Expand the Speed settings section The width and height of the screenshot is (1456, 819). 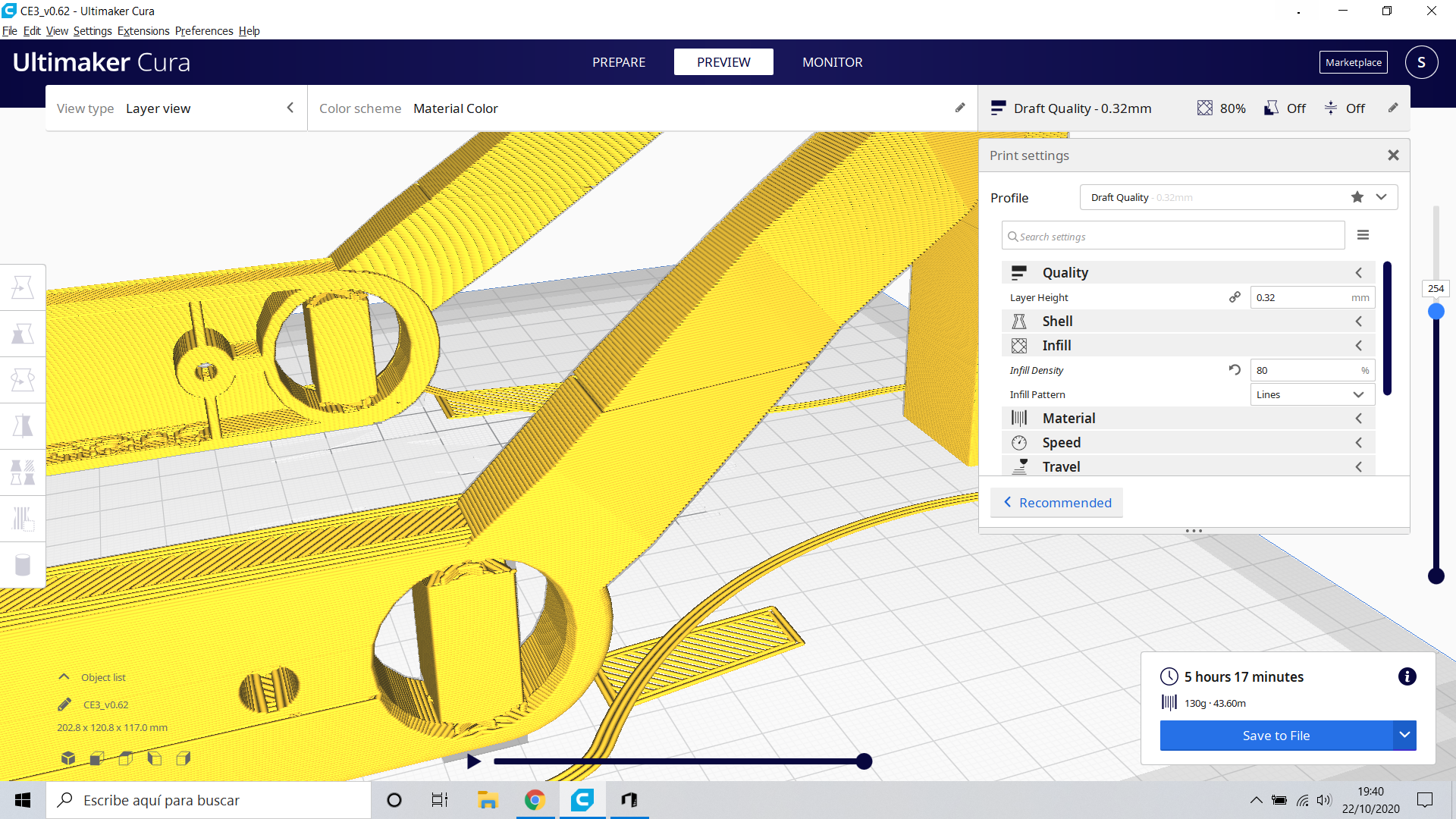(x=1188, y=442)
